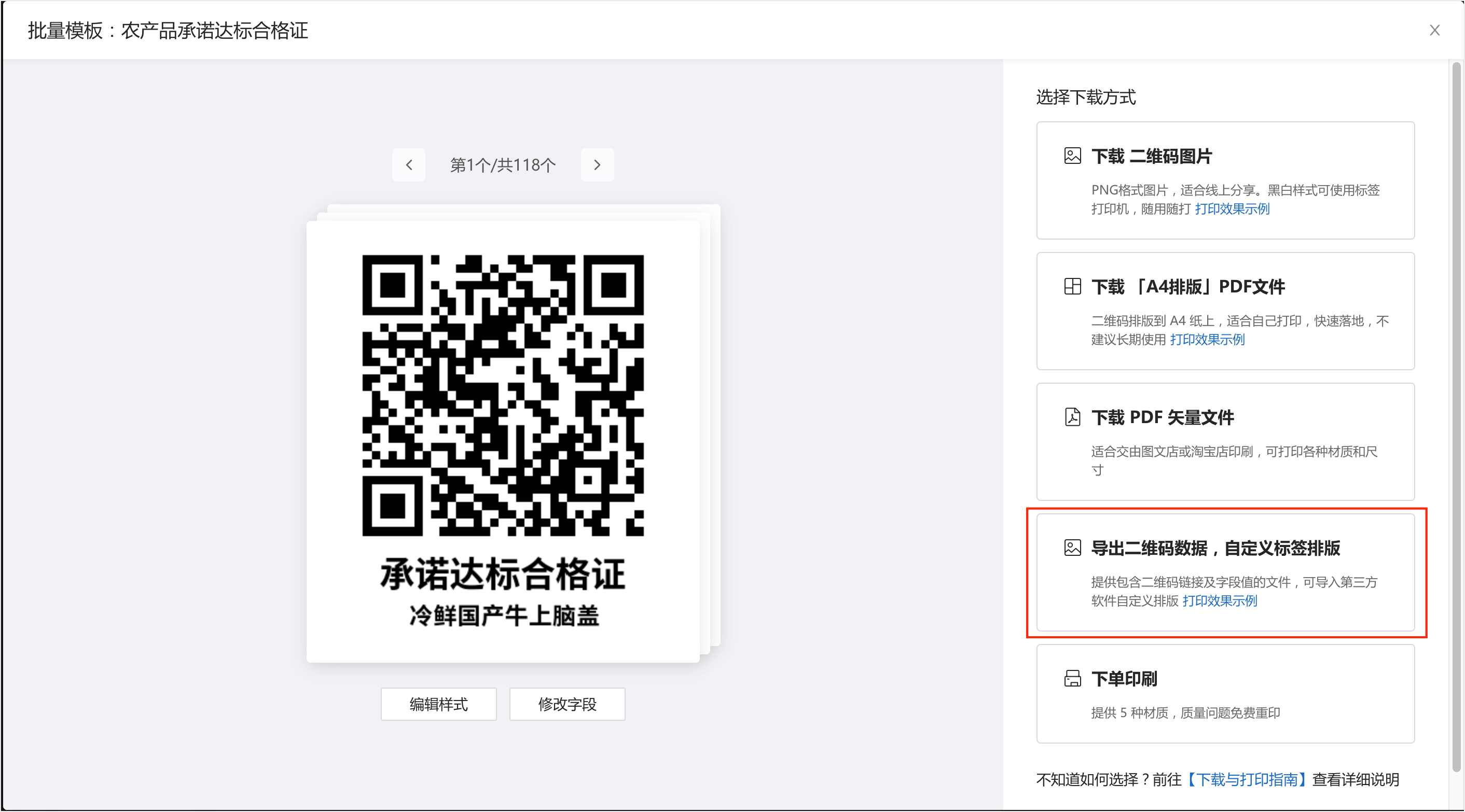Open 打印效果示例 link under 导出二维码数据
The image size is (1465, 812).
click(1219, 601)
